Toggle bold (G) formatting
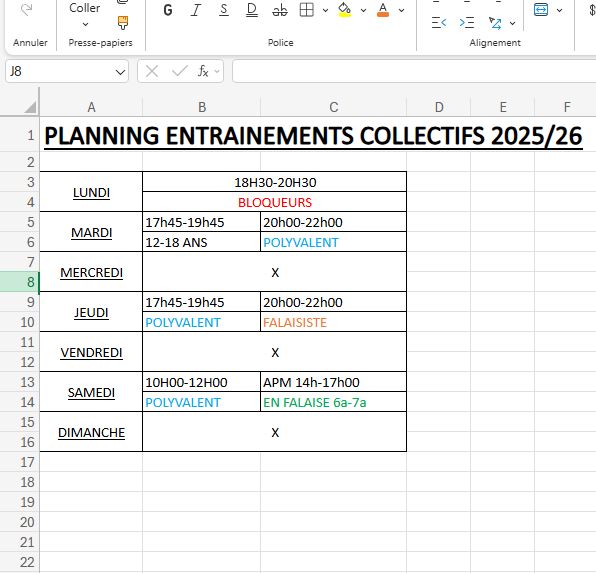596x573 pixels. [x=168, y=10]
